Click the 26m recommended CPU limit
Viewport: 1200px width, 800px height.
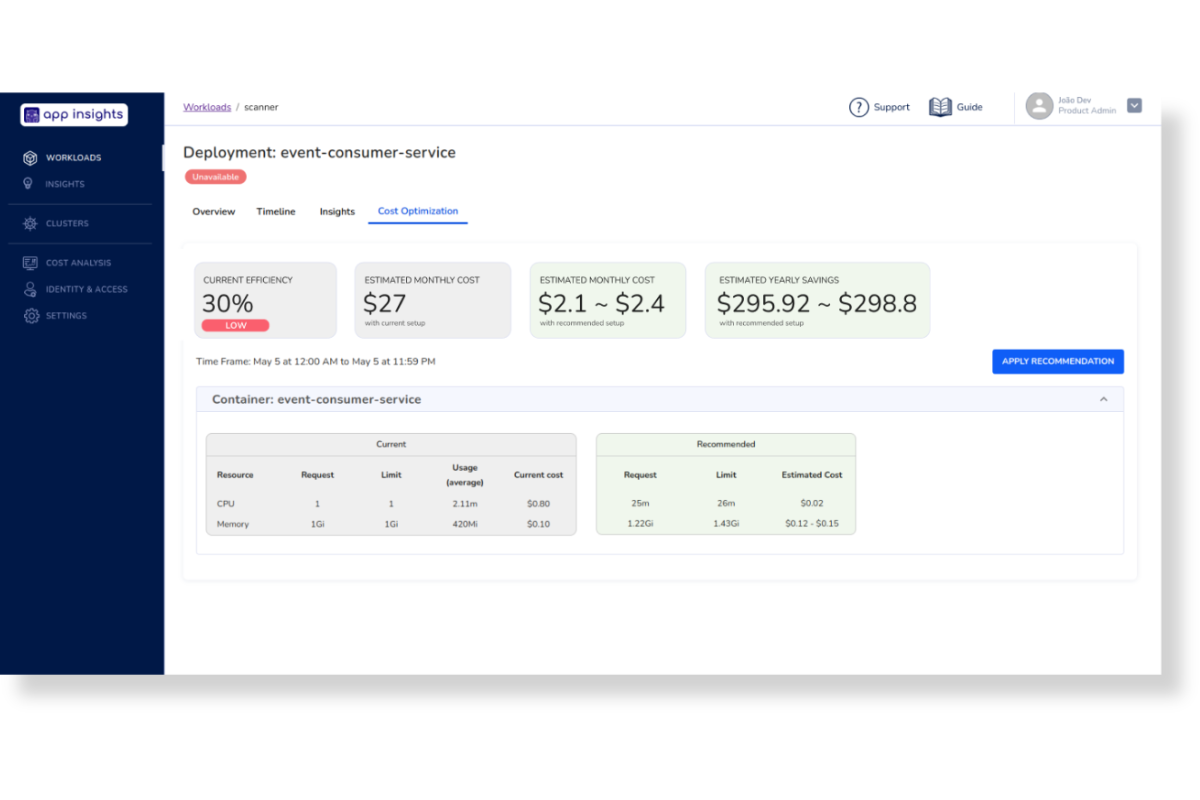(x=726, y=504)
